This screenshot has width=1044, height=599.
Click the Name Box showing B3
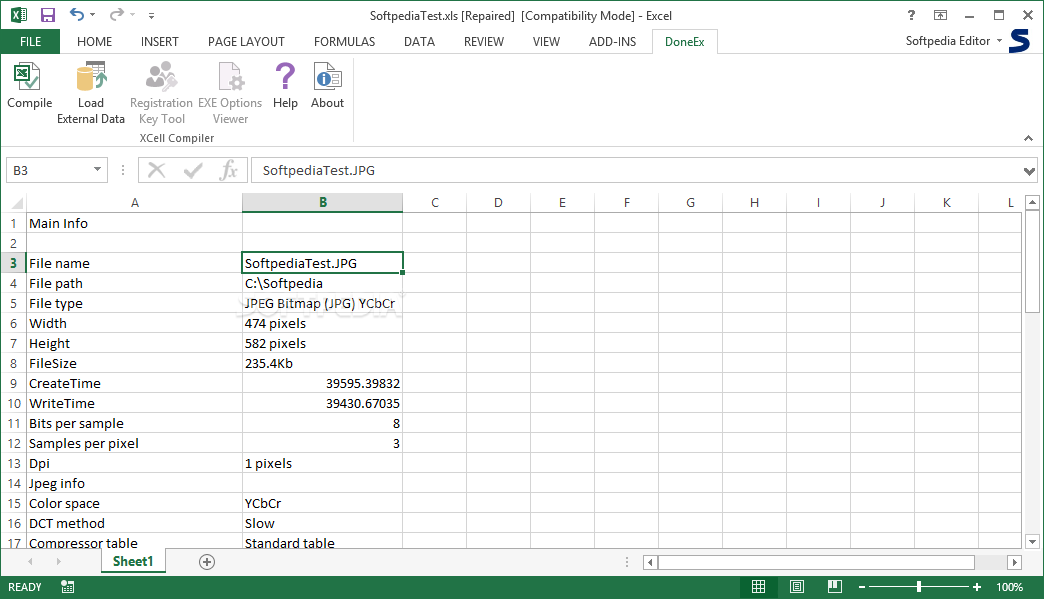click(x=48, y=170)
